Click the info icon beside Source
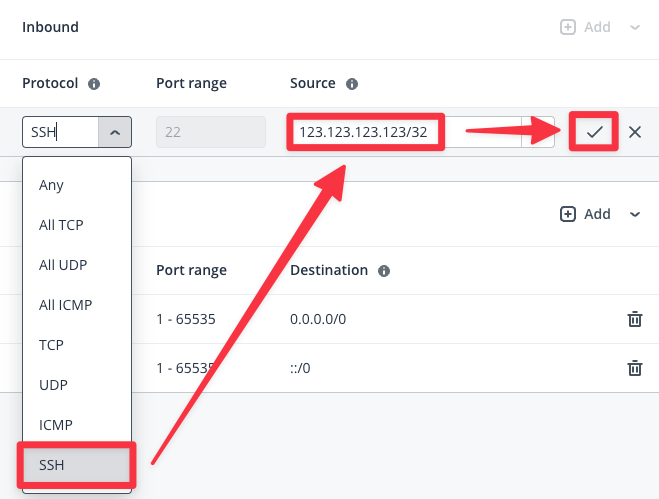Viewport: 659px width, 499px height. point(352,84)
